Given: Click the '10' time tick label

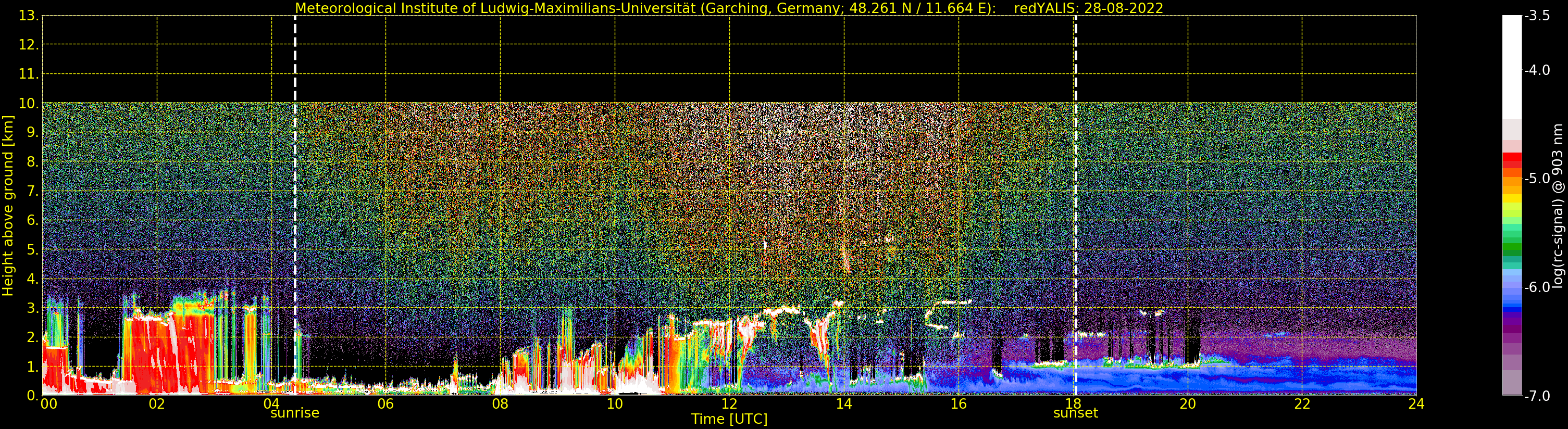Looking at the screenshot, I should (615, 404).
